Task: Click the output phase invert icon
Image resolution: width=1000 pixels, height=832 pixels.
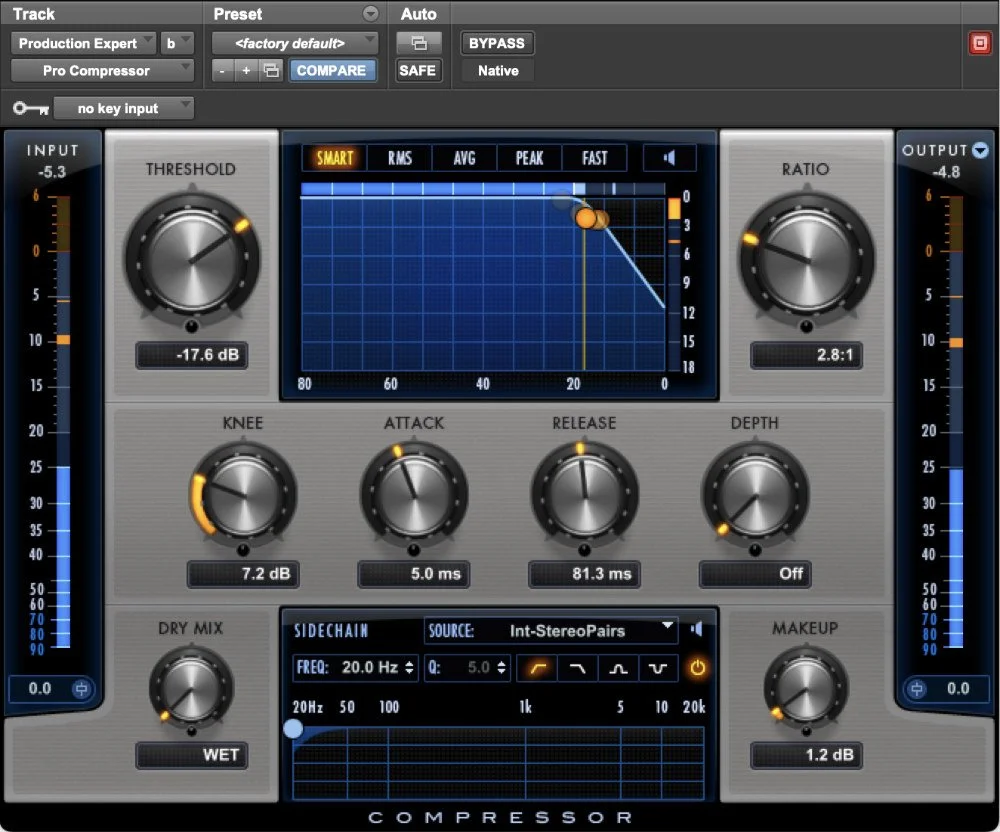Action: [916, 689]
